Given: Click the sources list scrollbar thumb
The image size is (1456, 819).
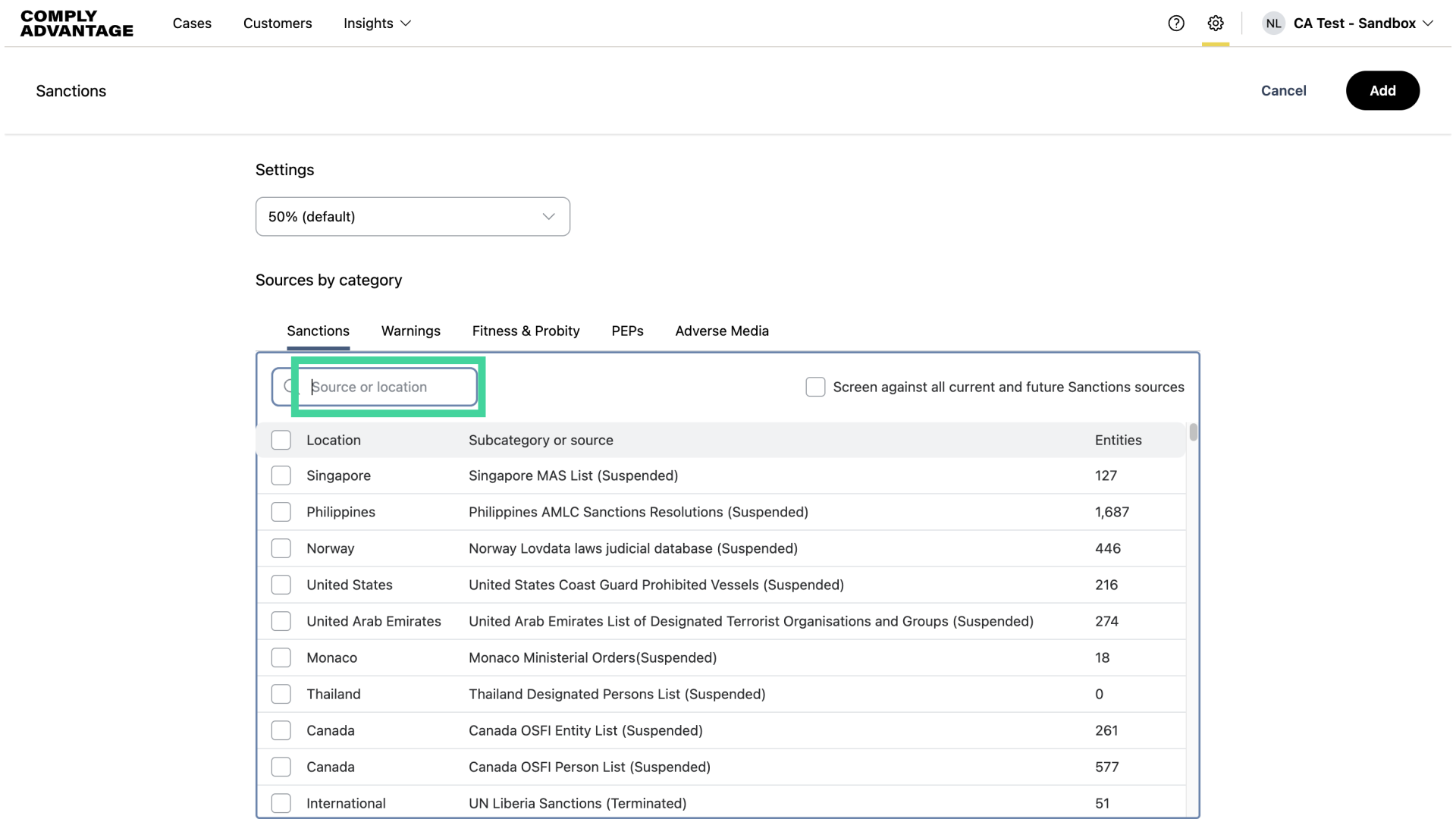Looking at the screenshot, I should (x=1193, y=432).
